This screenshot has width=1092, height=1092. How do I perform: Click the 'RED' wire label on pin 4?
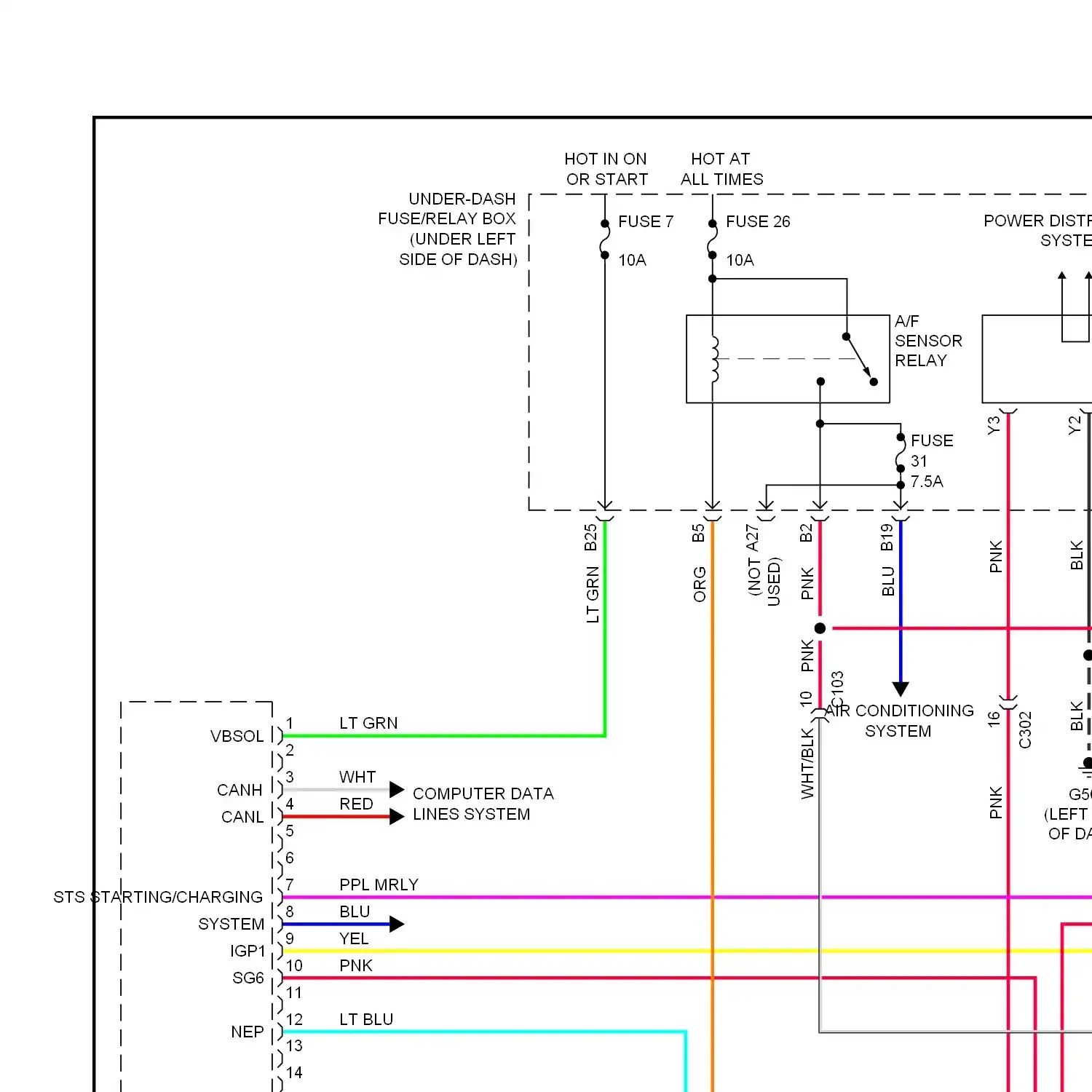(356, 804)
